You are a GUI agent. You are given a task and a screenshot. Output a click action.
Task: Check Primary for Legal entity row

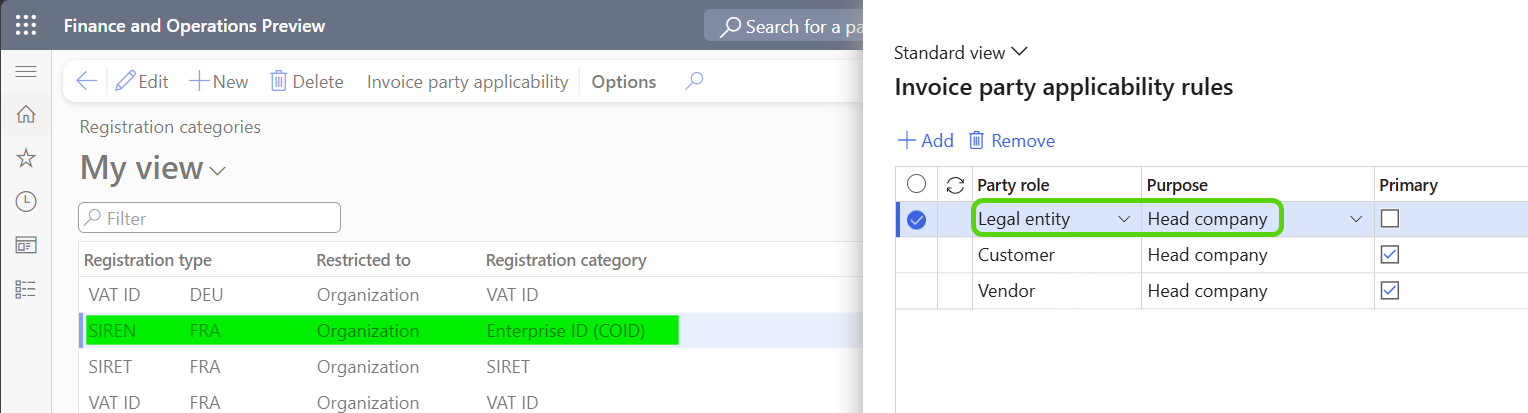tap(1389, 219)
